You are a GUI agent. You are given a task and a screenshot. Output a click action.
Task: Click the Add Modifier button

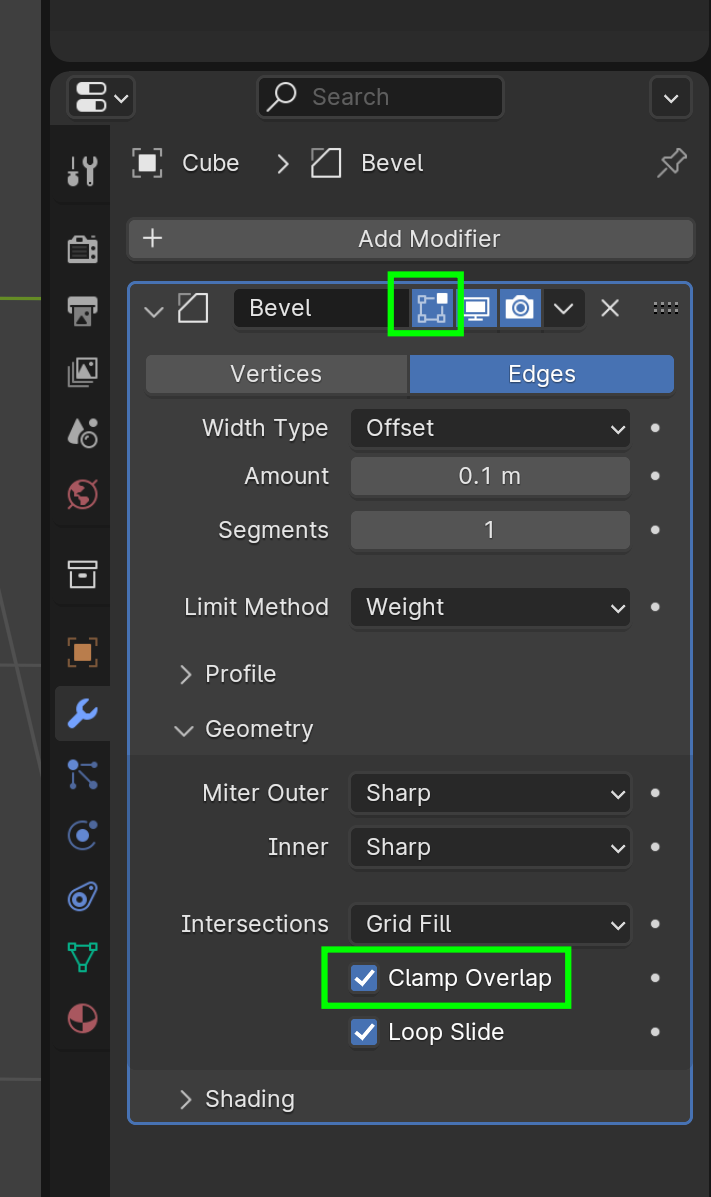(x=410, y=239)
